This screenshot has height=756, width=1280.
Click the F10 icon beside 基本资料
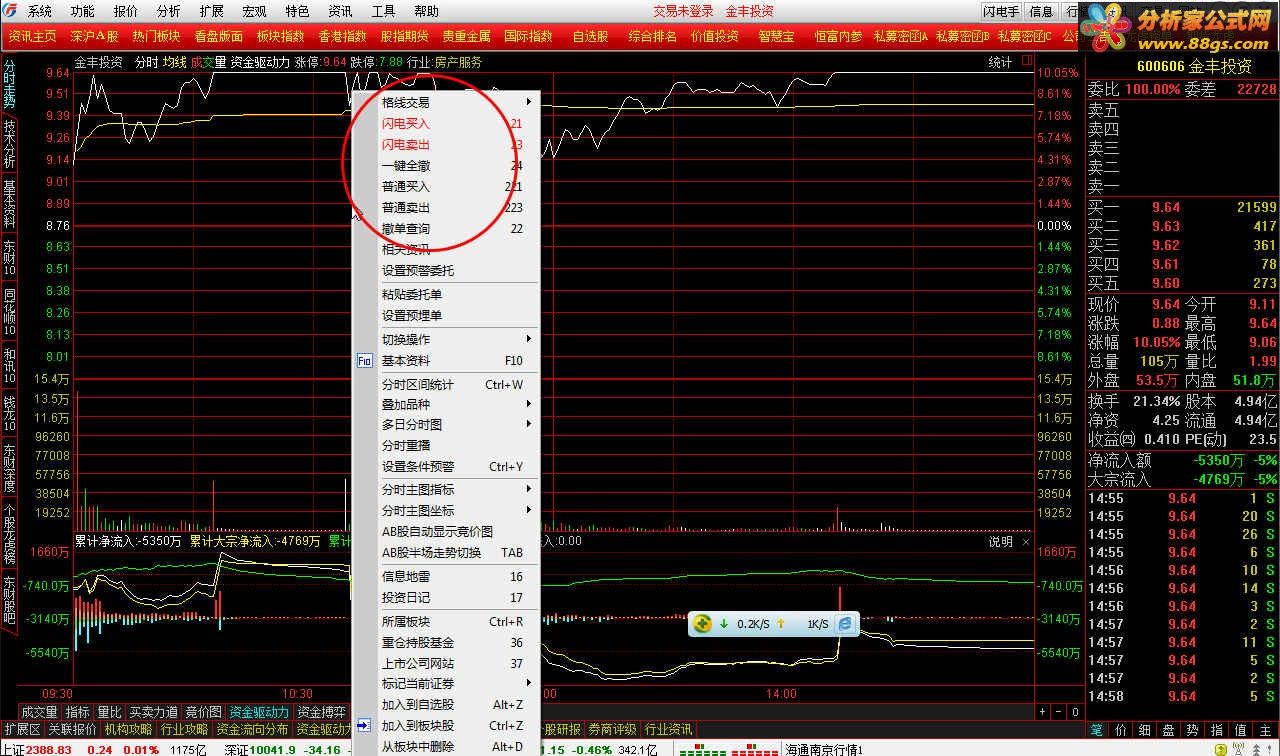364,361
